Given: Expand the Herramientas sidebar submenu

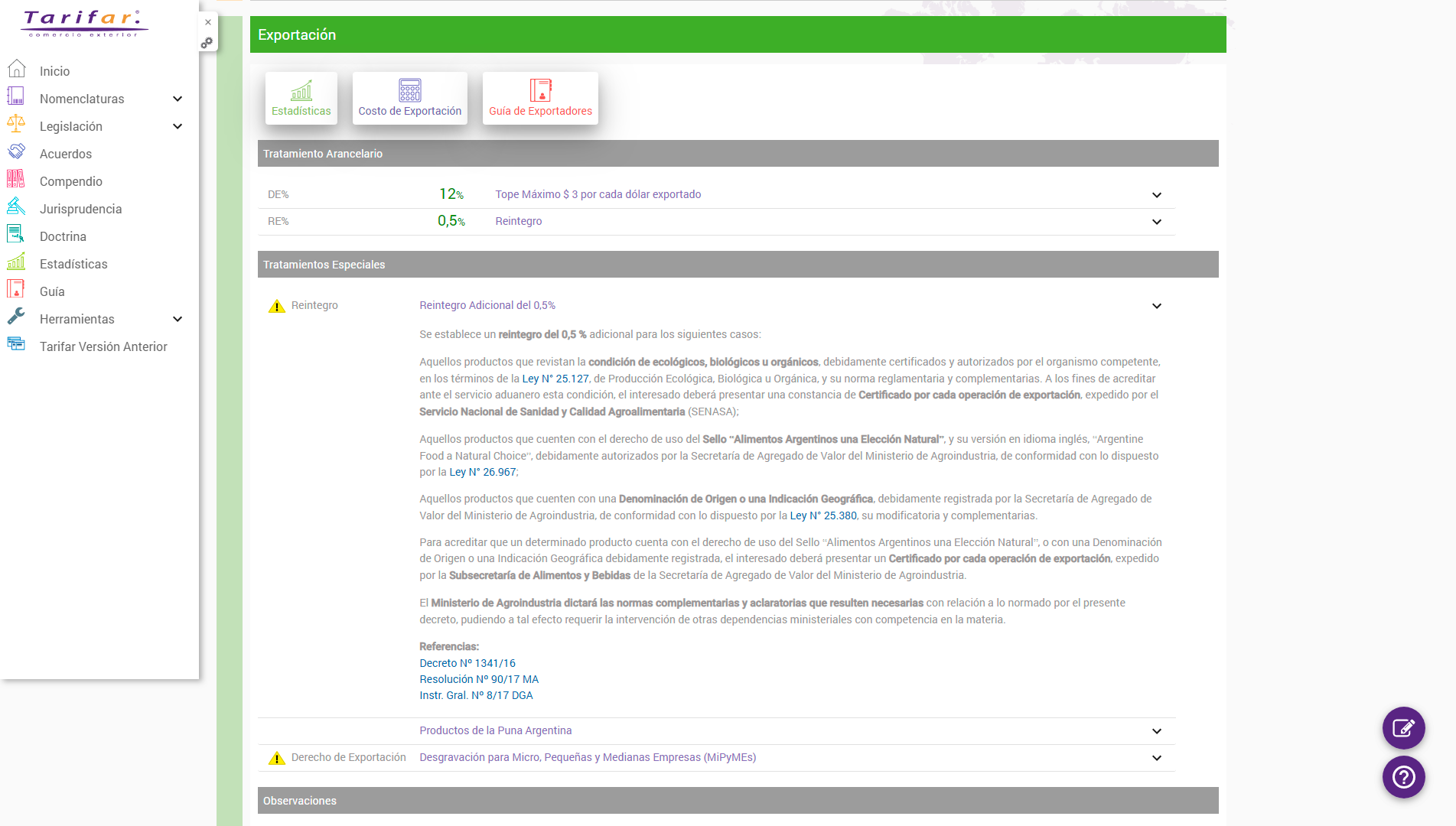Looking at the screenshot, I should tap(178, 319).
